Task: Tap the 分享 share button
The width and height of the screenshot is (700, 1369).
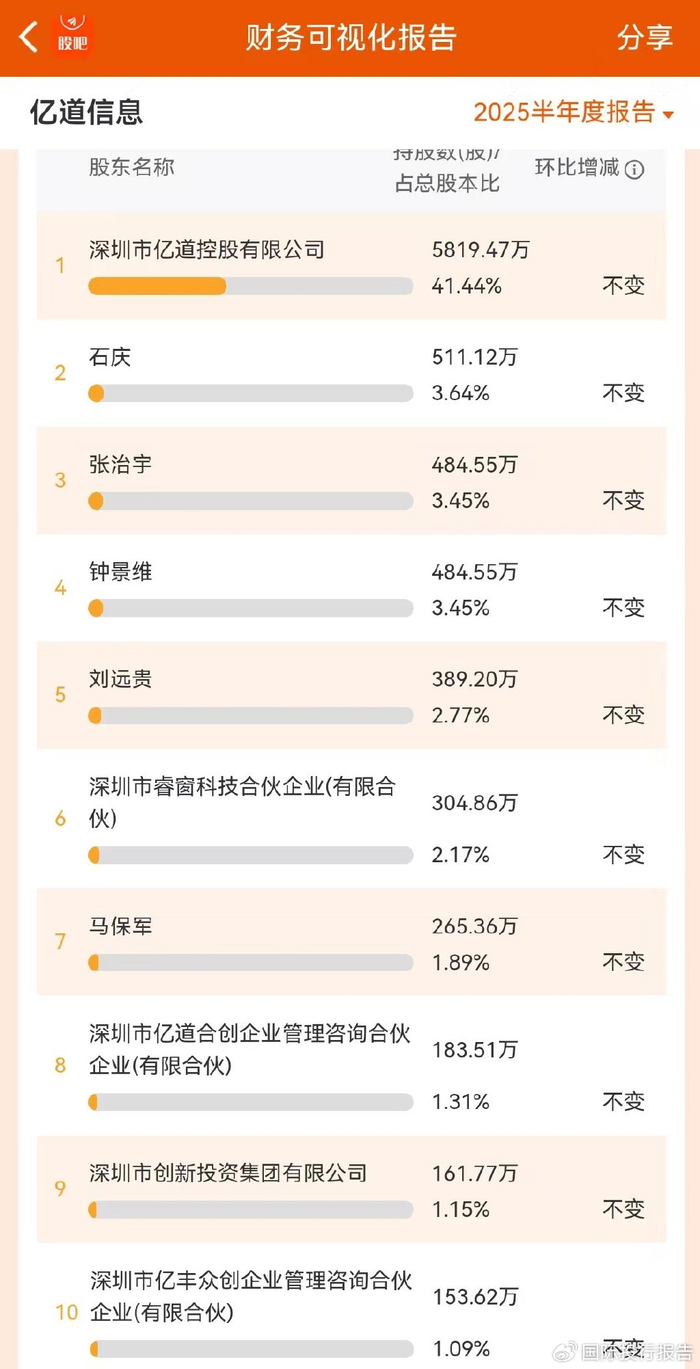Action: 645,37
